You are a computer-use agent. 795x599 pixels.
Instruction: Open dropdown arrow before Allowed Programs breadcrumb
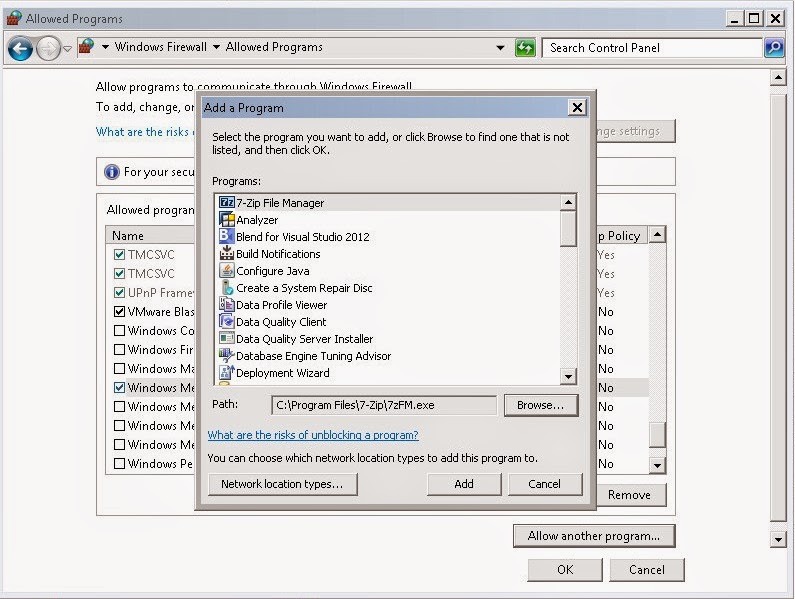coord(216,47)
